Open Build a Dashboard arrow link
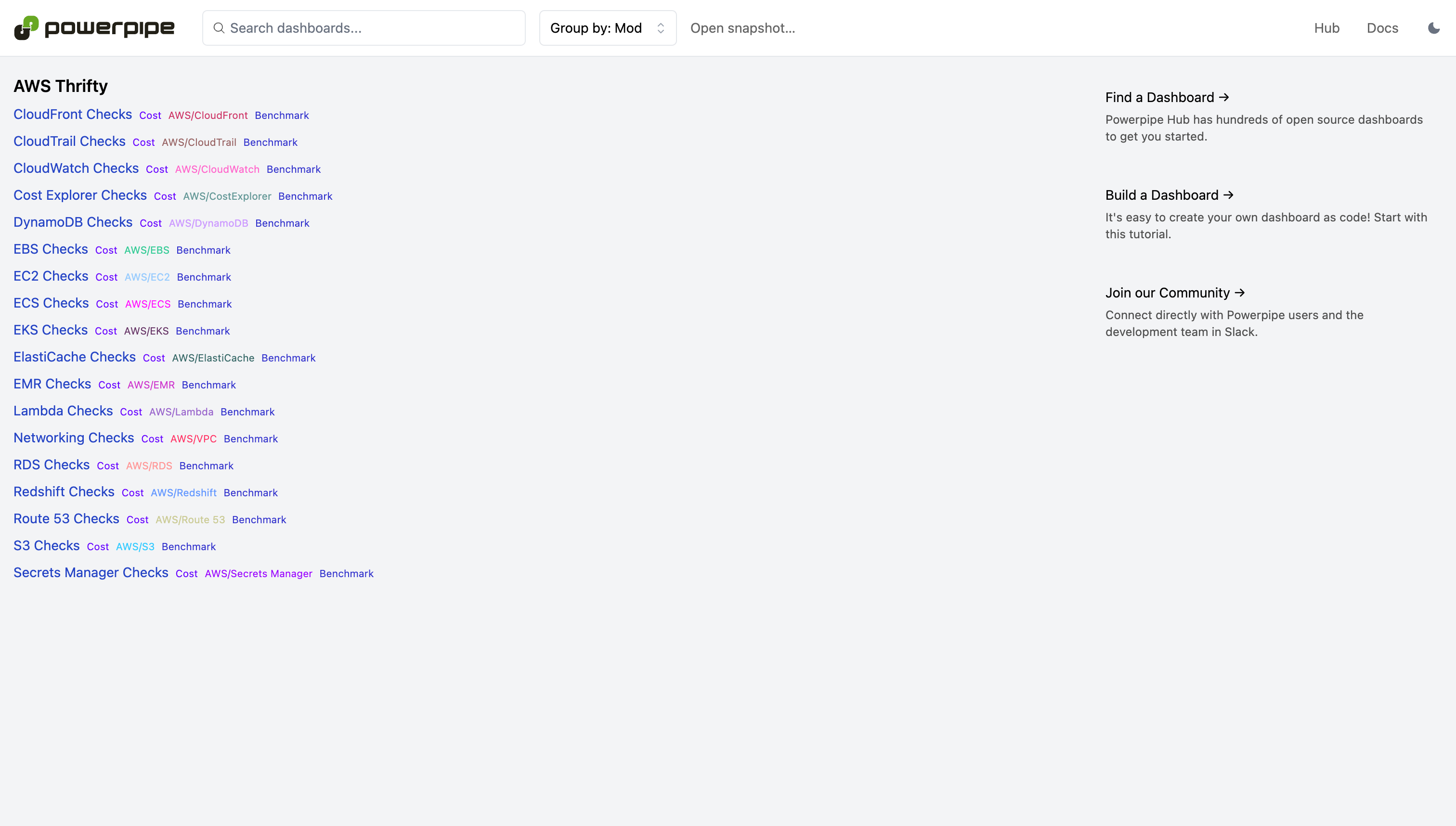The height and width of the screenshot is (826, 1456). pyautogui.click(x=1169, y=195)
